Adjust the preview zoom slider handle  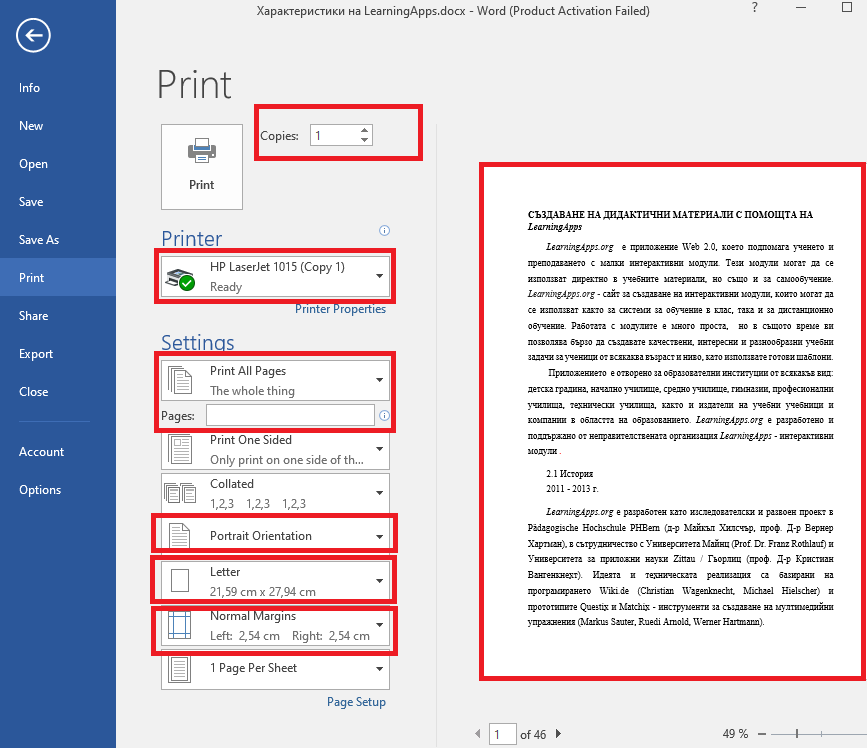point(797,734)
